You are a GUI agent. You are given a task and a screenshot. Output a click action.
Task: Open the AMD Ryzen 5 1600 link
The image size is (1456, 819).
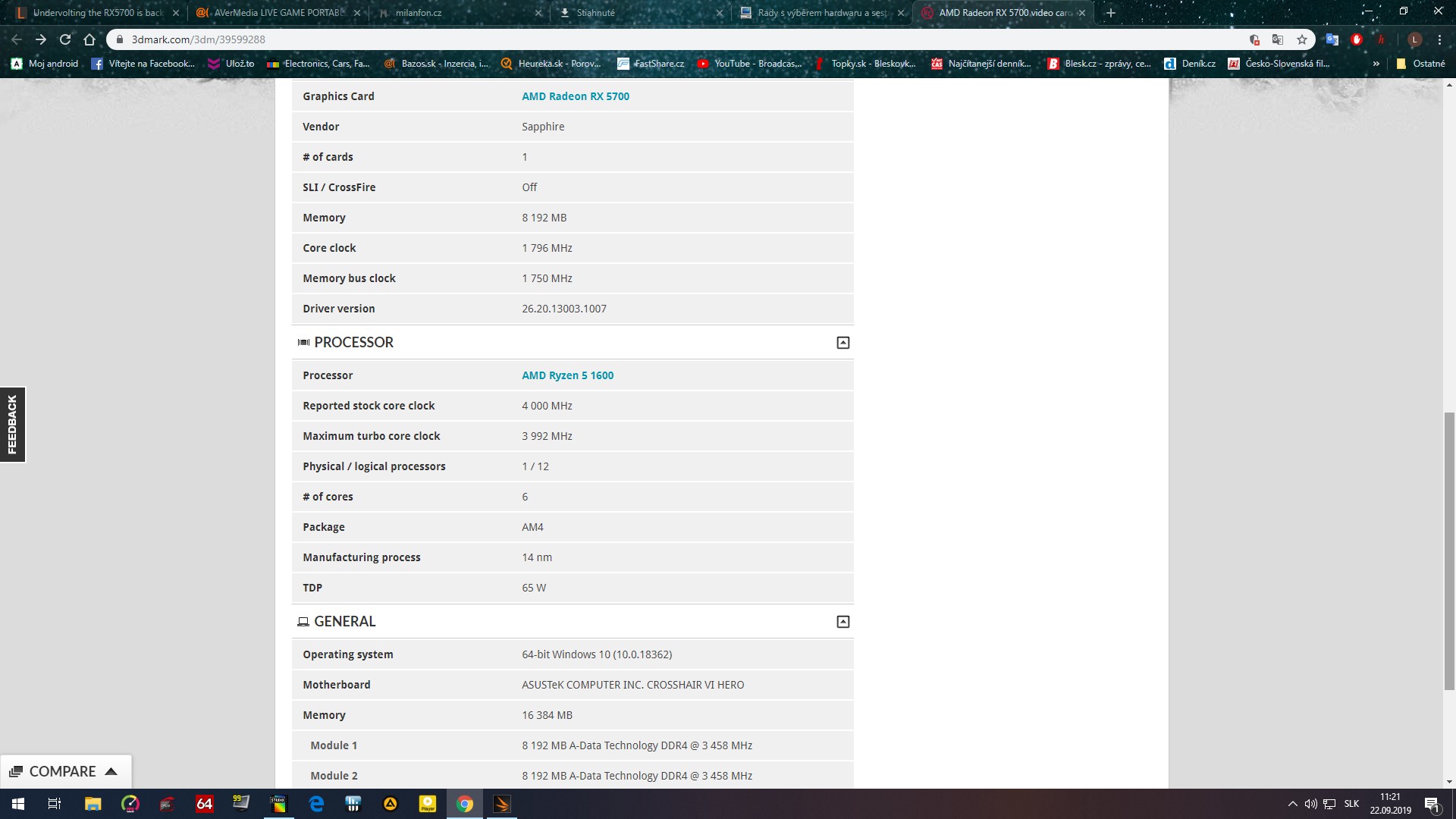tap(567, 375)
